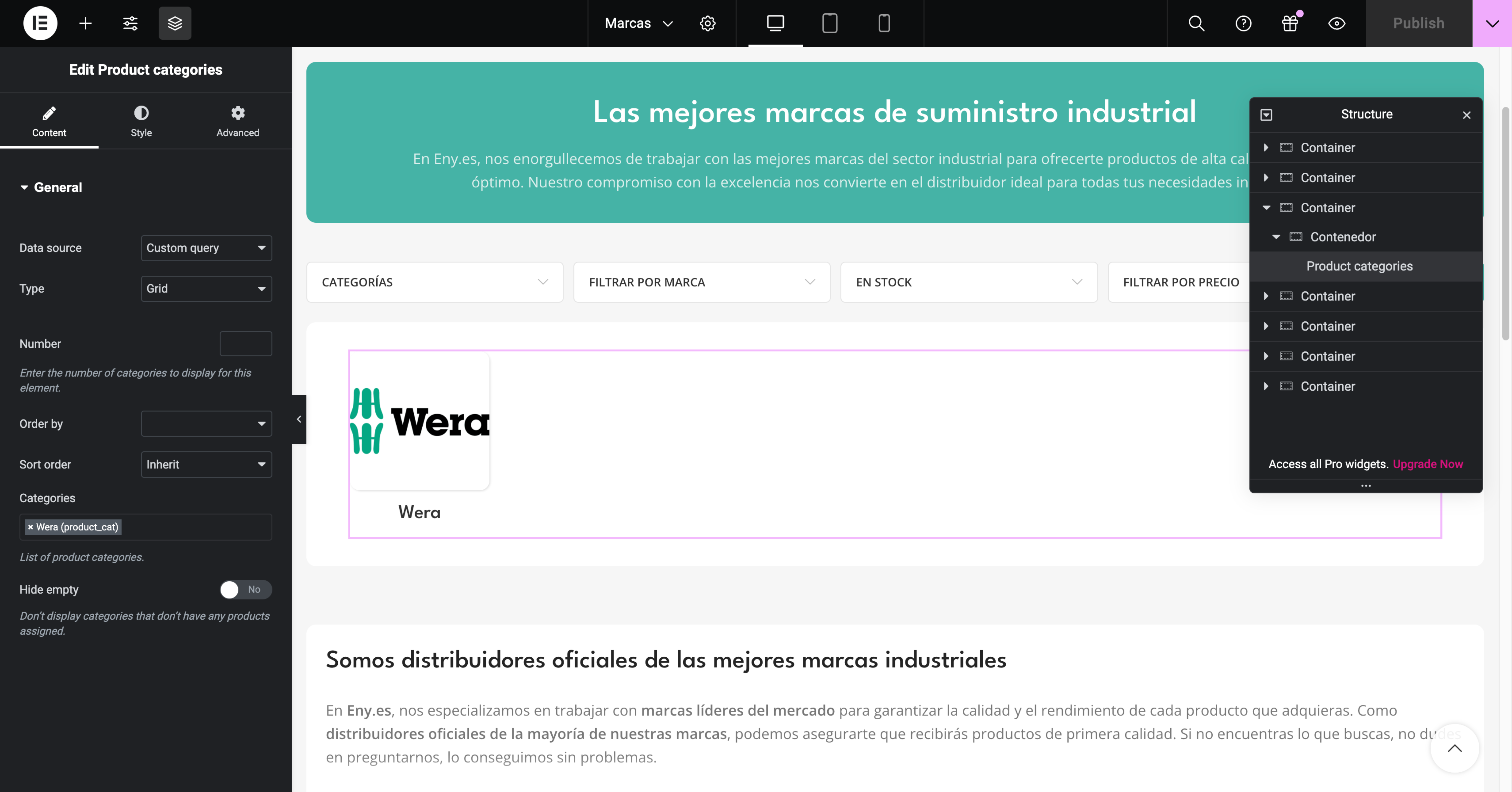Switch to tablet preview mode

(x=830, y=24)
